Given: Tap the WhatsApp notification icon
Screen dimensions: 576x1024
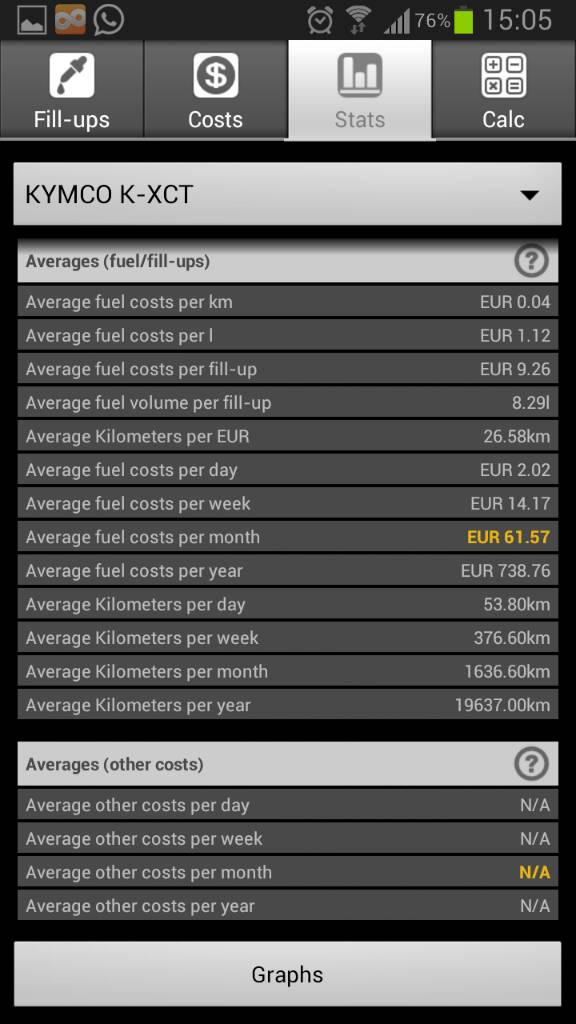Looking at the screenshot, I should click(x=108, y=20).
